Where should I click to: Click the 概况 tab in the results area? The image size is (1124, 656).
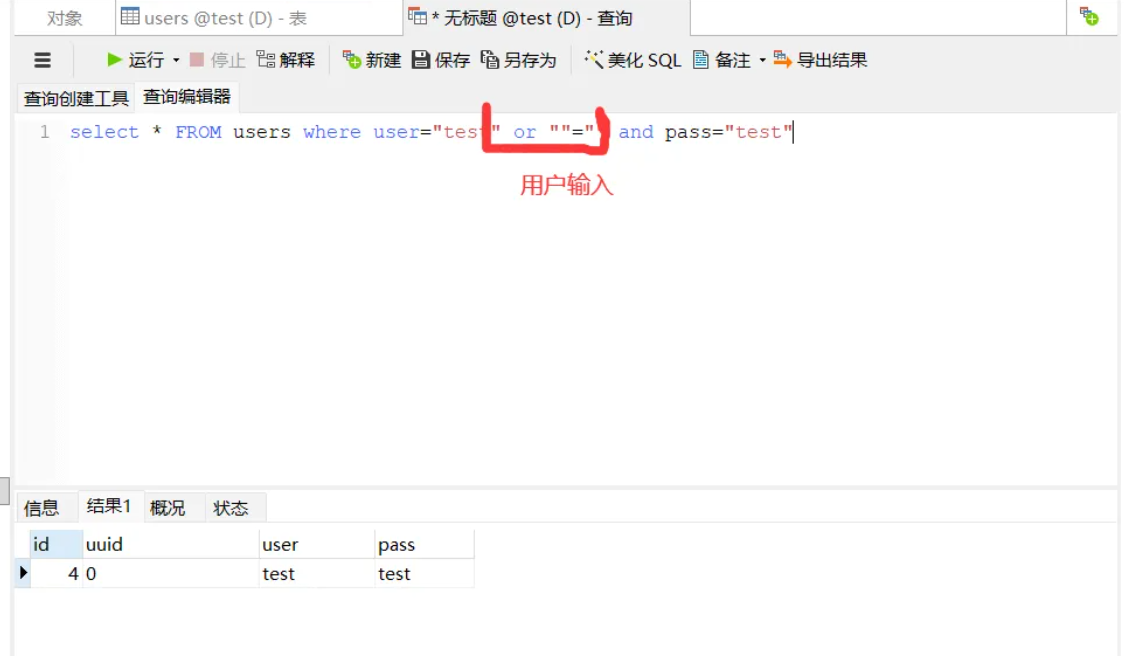pyautogui.click(x=169, y=507)
